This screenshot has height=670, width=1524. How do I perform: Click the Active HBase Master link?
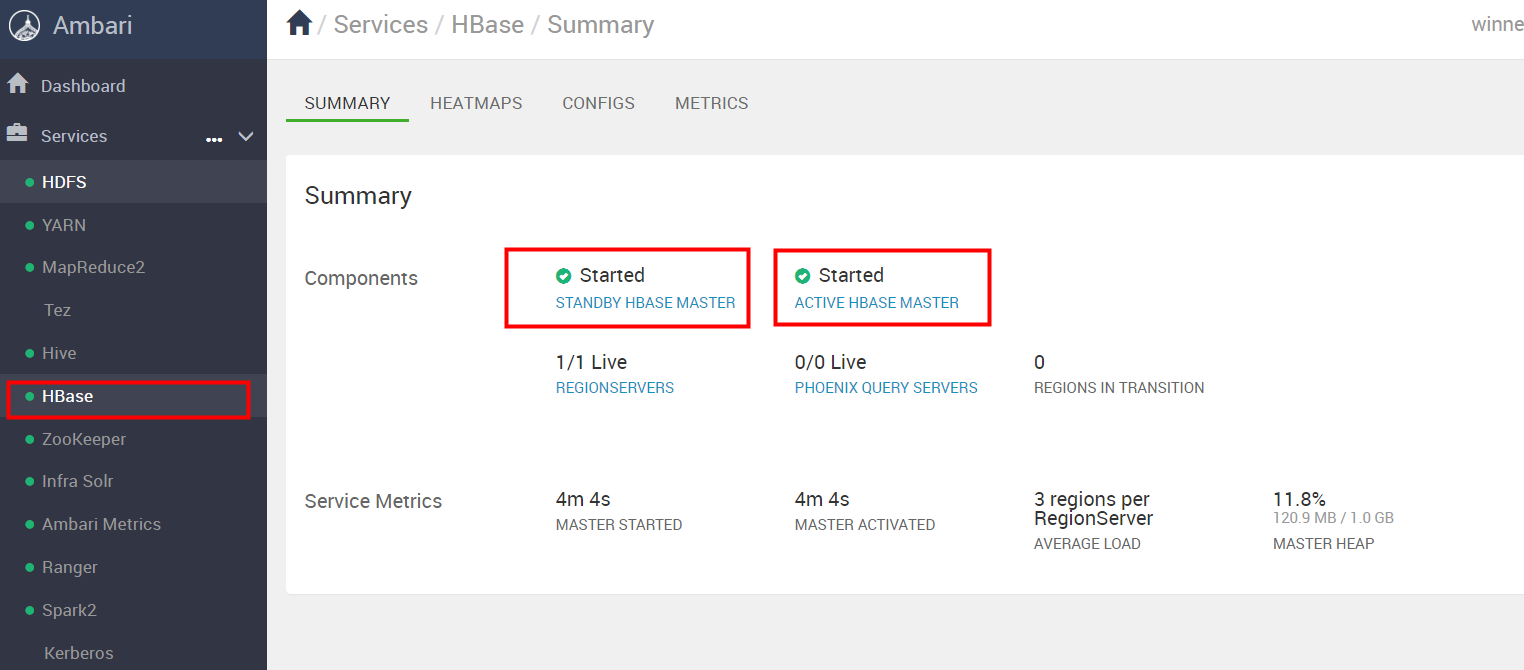[876, 303]
